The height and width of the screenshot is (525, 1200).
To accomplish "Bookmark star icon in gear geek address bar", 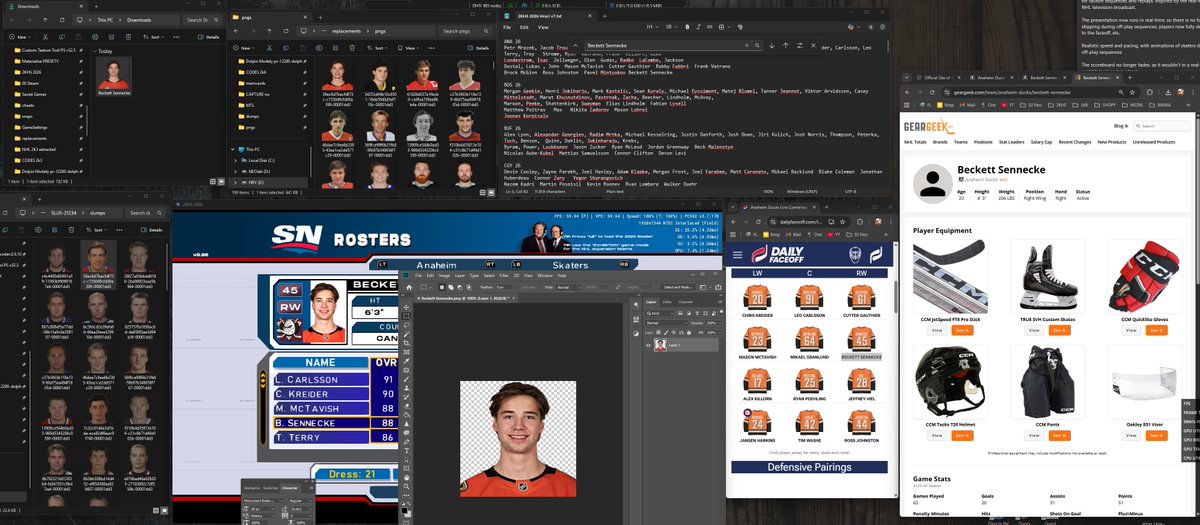I will pyautogui.click(x=1132, y=92).
